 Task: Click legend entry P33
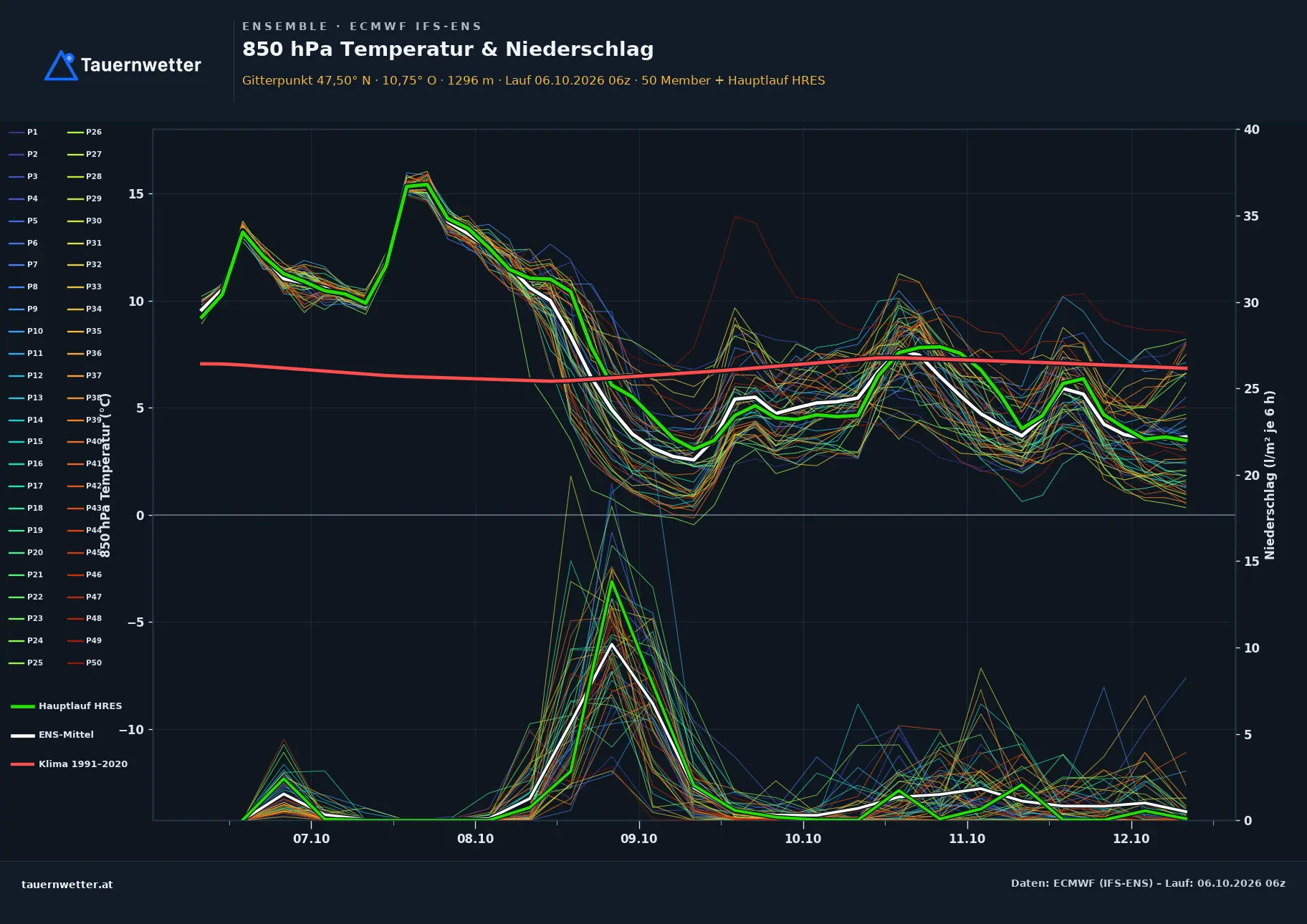[x=85, y=287]
